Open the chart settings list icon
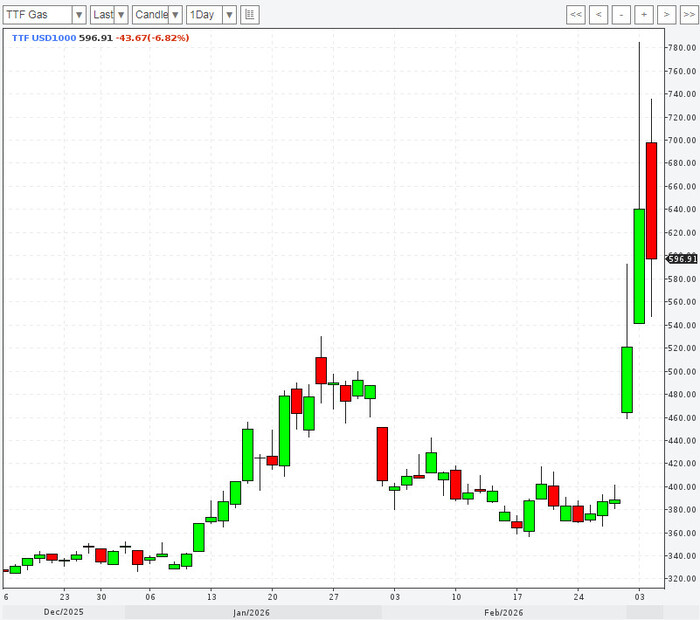This screenshot has width=700, height=620. 249,15
